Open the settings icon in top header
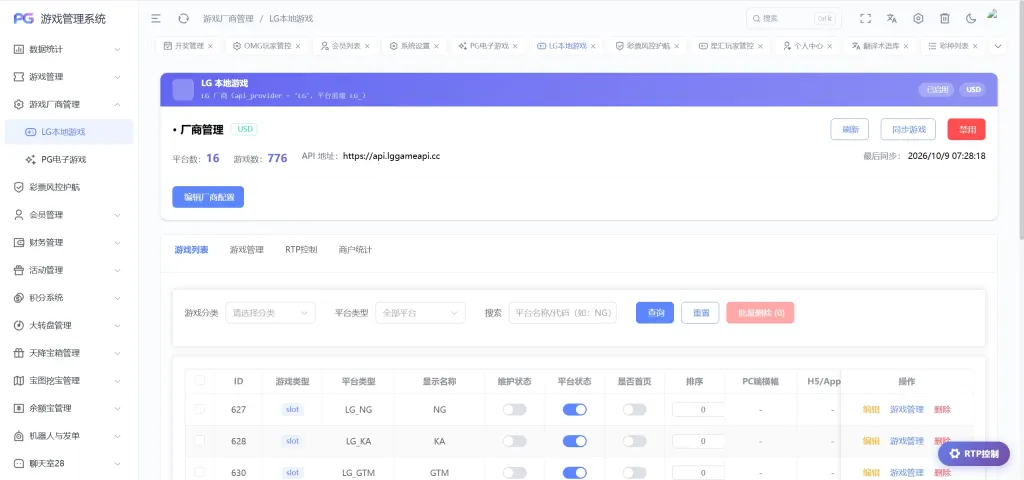The height and width of the screenshot is (480, 1024). (x=918, y=19)
